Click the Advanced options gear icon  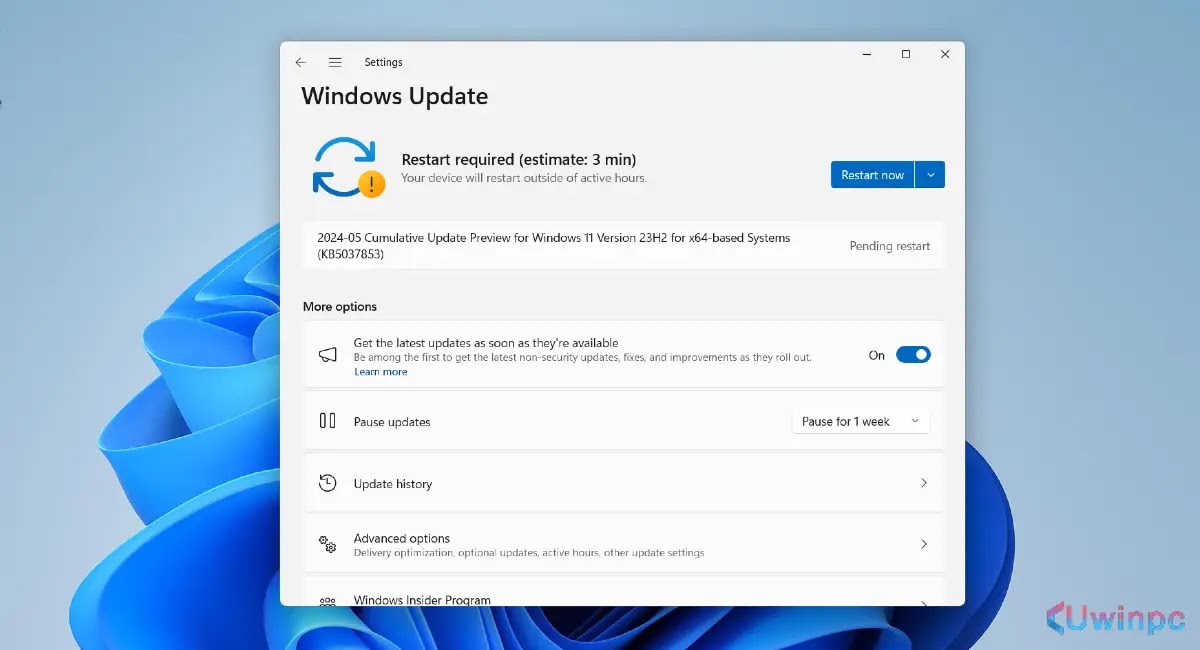pyautogui.click(x=327, y=544)
